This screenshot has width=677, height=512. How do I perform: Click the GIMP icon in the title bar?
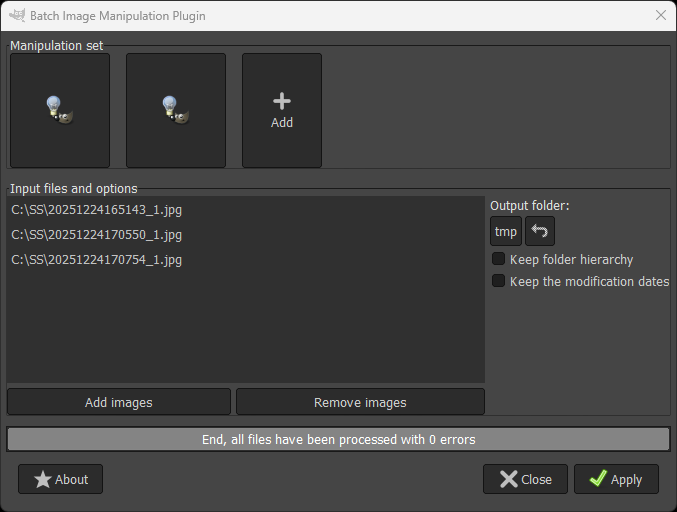pyautogui.click(x=17, y=16)
